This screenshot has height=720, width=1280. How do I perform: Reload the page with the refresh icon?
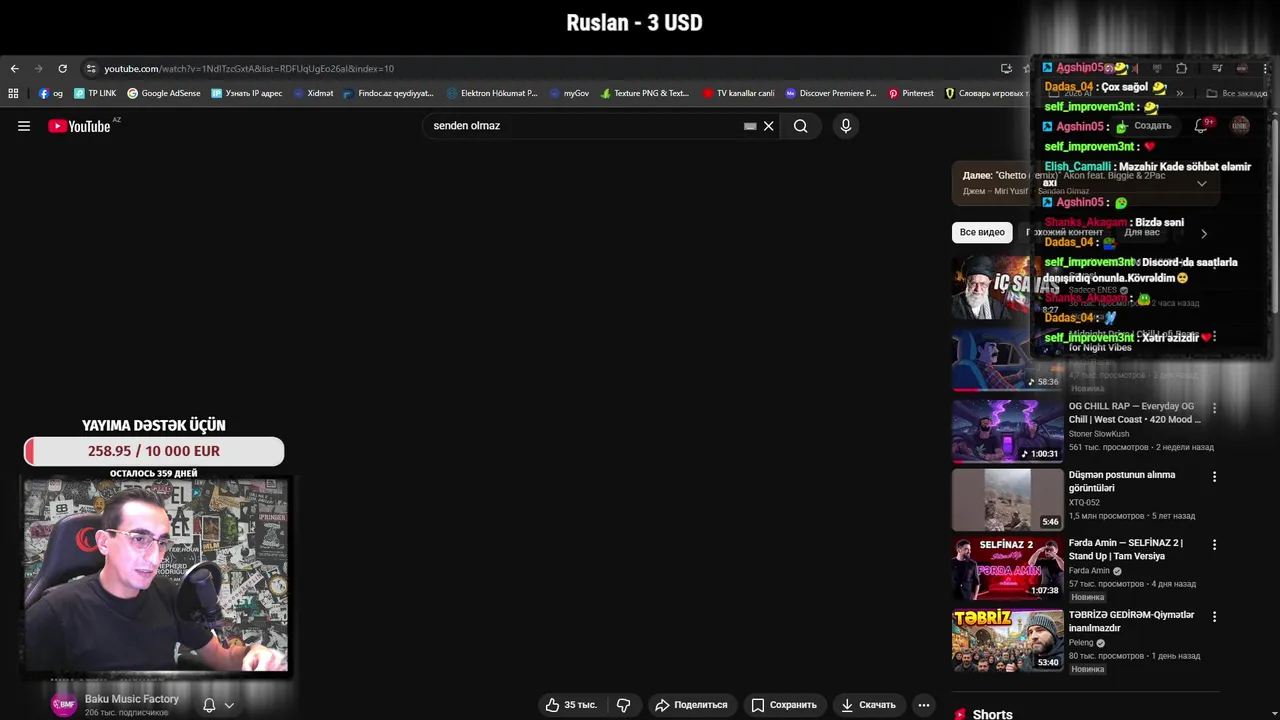point(62,69)
